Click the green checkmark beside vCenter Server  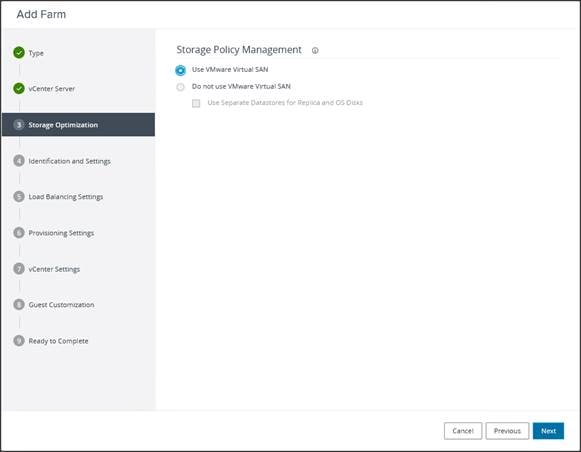19,89
